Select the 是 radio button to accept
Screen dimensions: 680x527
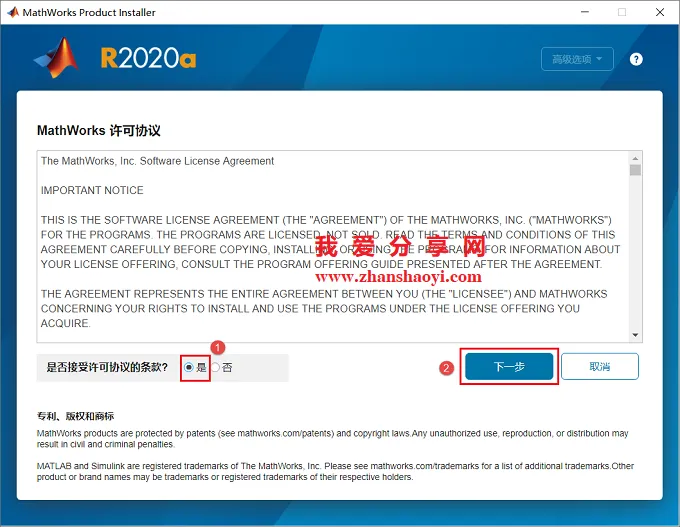pyautogui.click(x=189, y=367)
